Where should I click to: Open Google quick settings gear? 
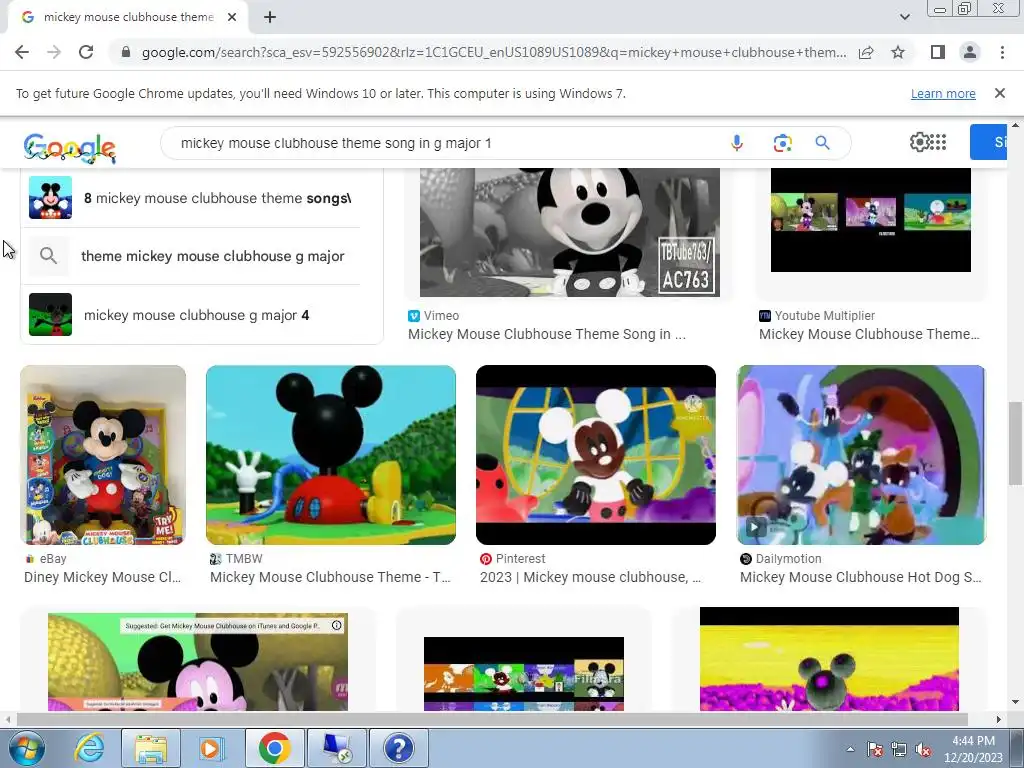(x=919, y=142)
